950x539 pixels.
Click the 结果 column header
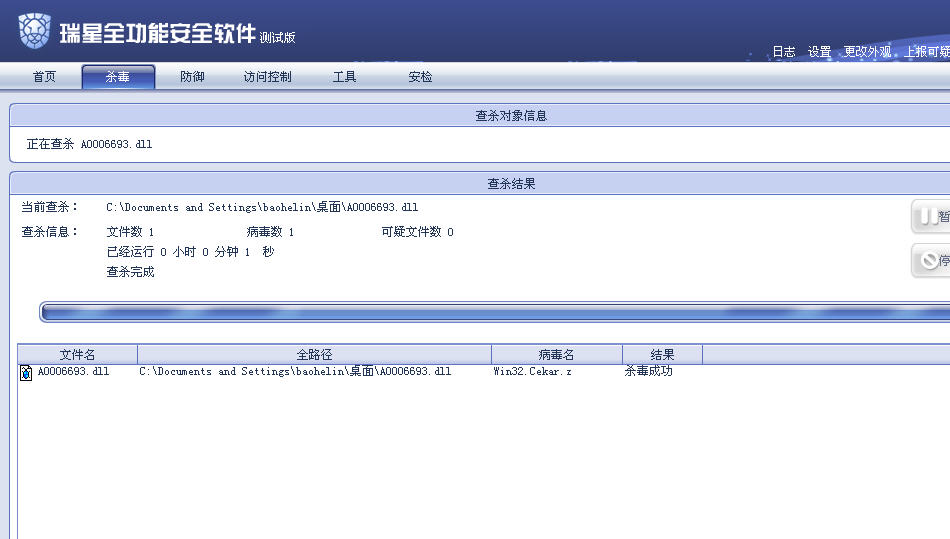[662, 354]
